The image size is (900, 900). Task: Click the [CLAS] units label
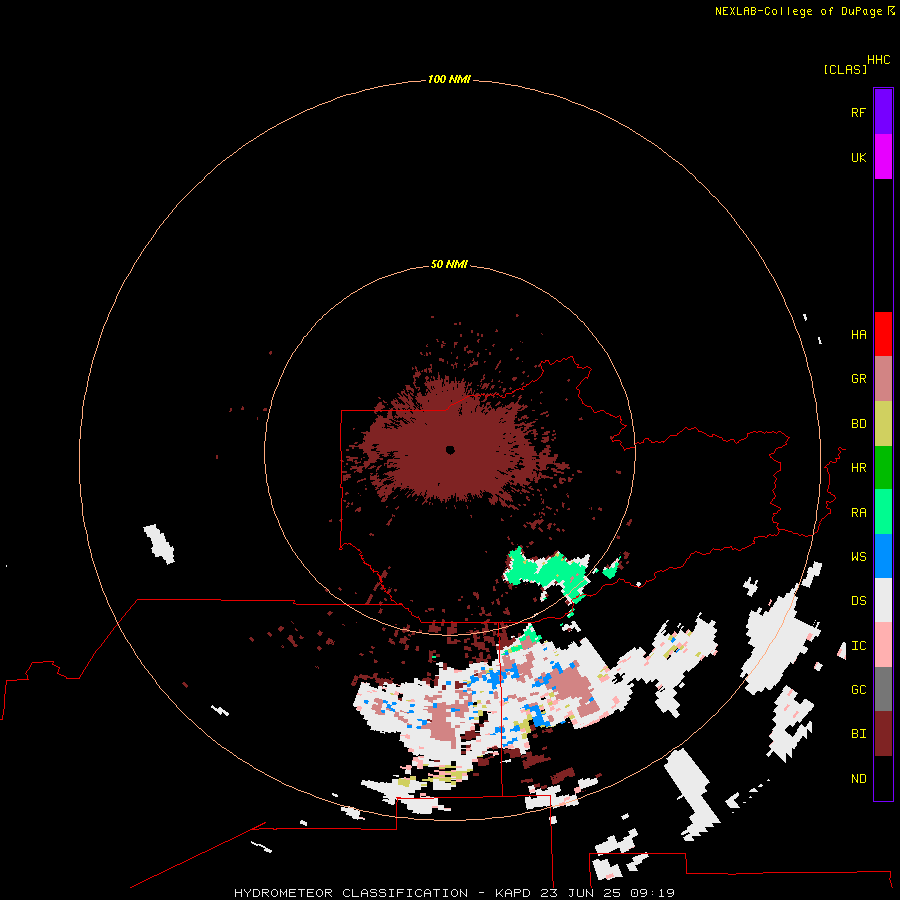(x=845, y=69)
